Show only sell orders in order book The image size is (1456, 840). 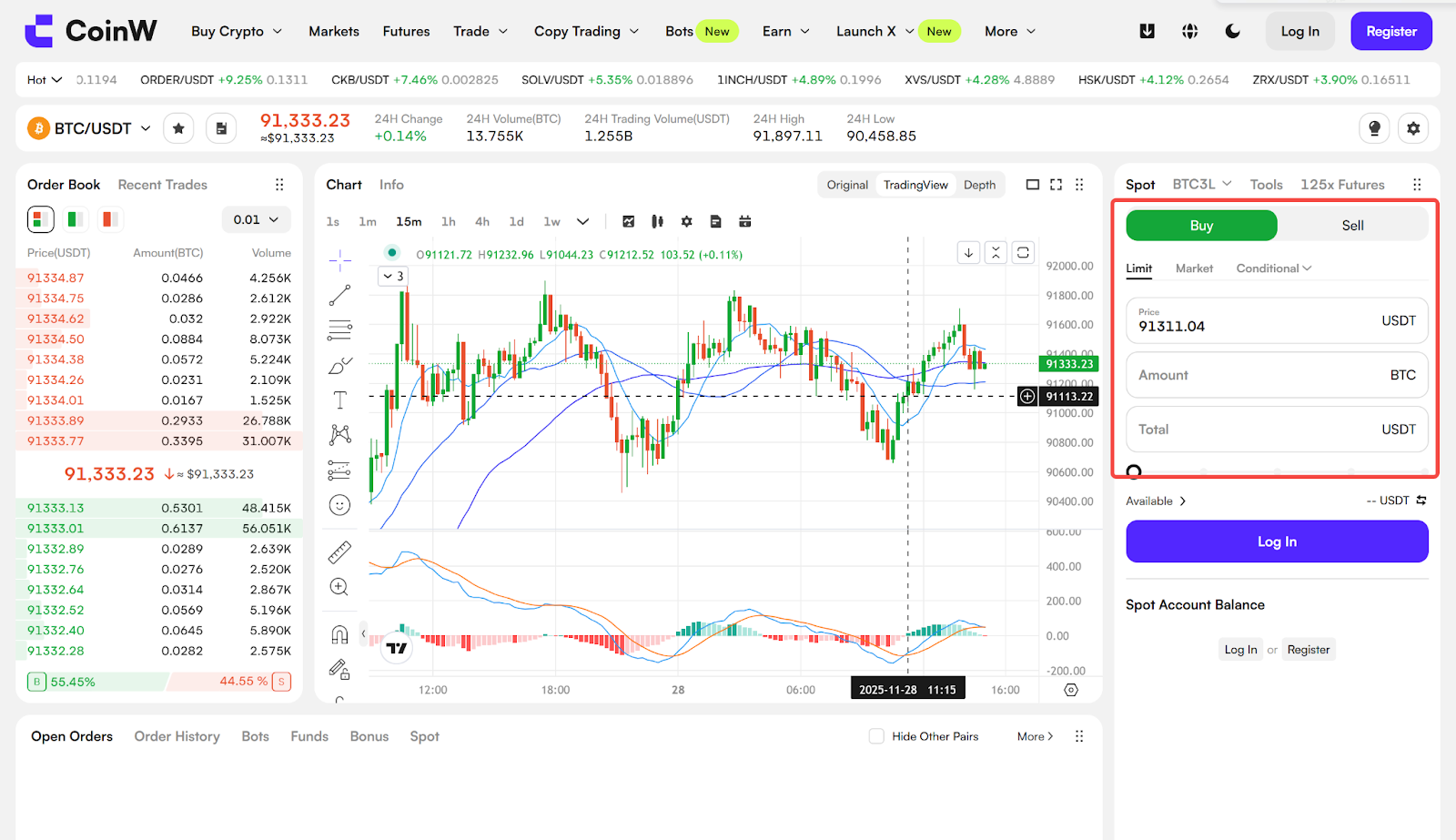(110, 219)
